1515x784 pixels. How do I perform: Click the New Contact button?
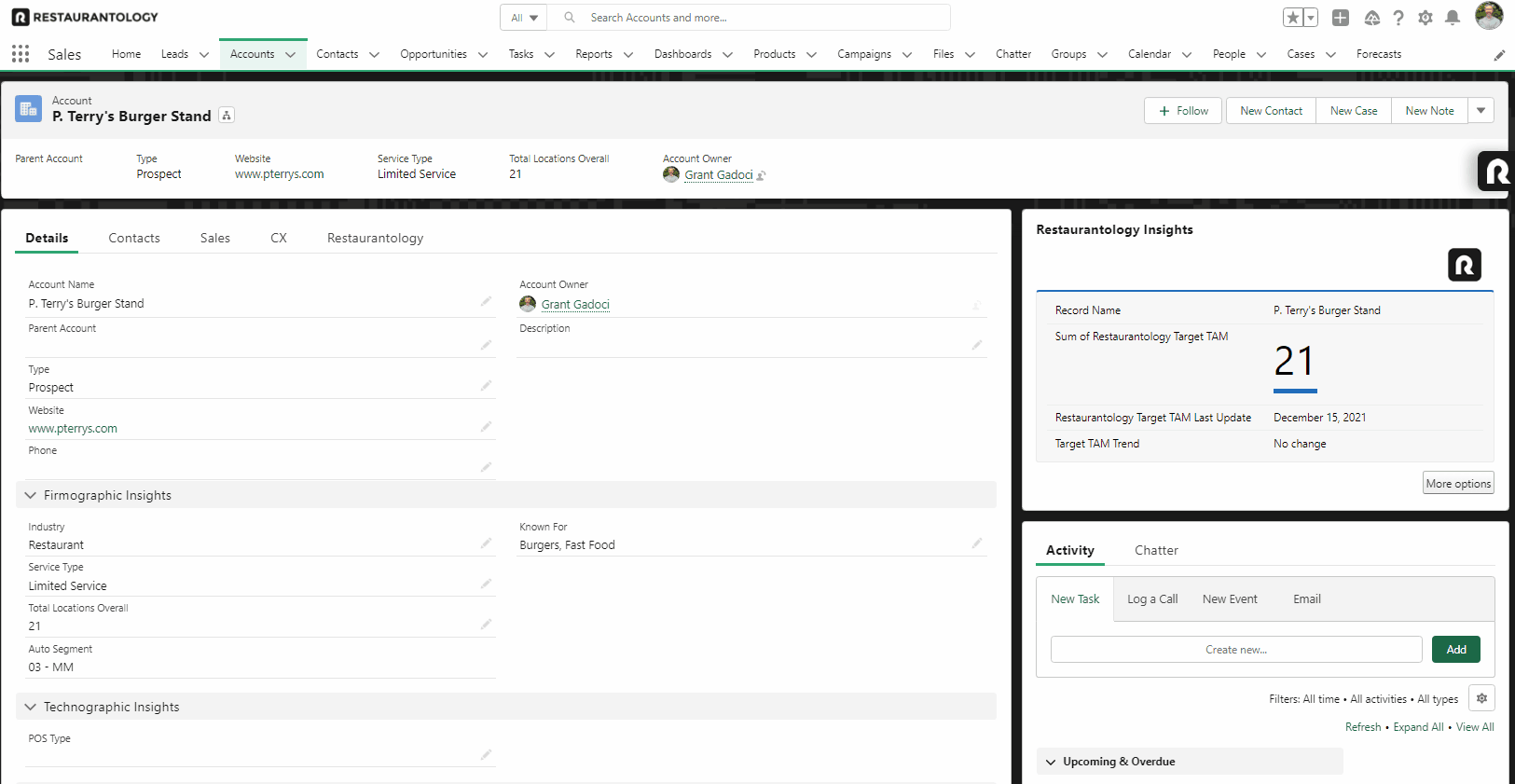coord(1271,111)
